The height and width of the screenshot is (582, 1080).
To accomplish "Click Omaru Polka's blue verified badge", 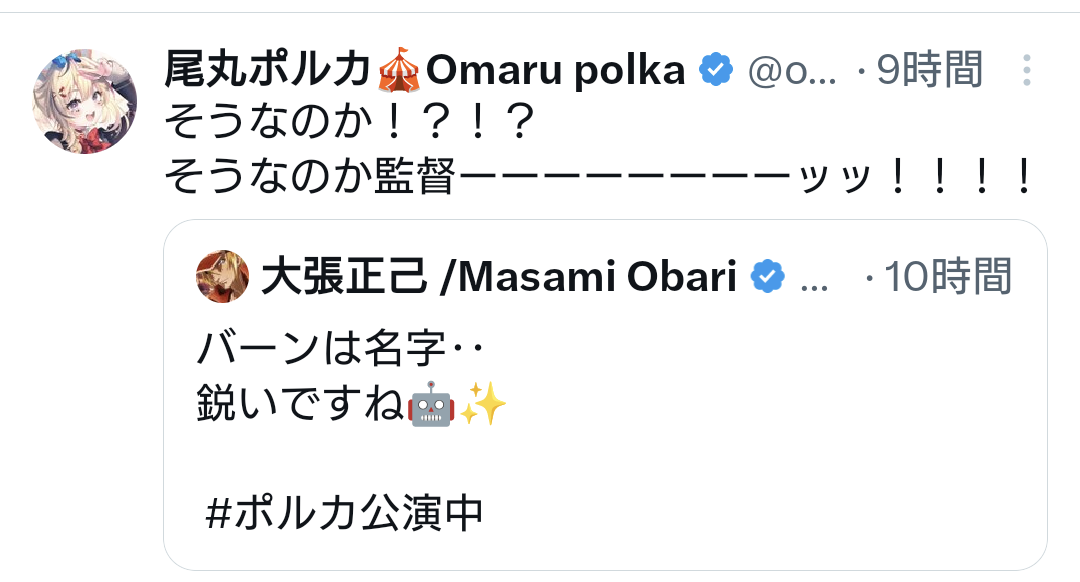I will pyautogui.click(x=715, y=70).
